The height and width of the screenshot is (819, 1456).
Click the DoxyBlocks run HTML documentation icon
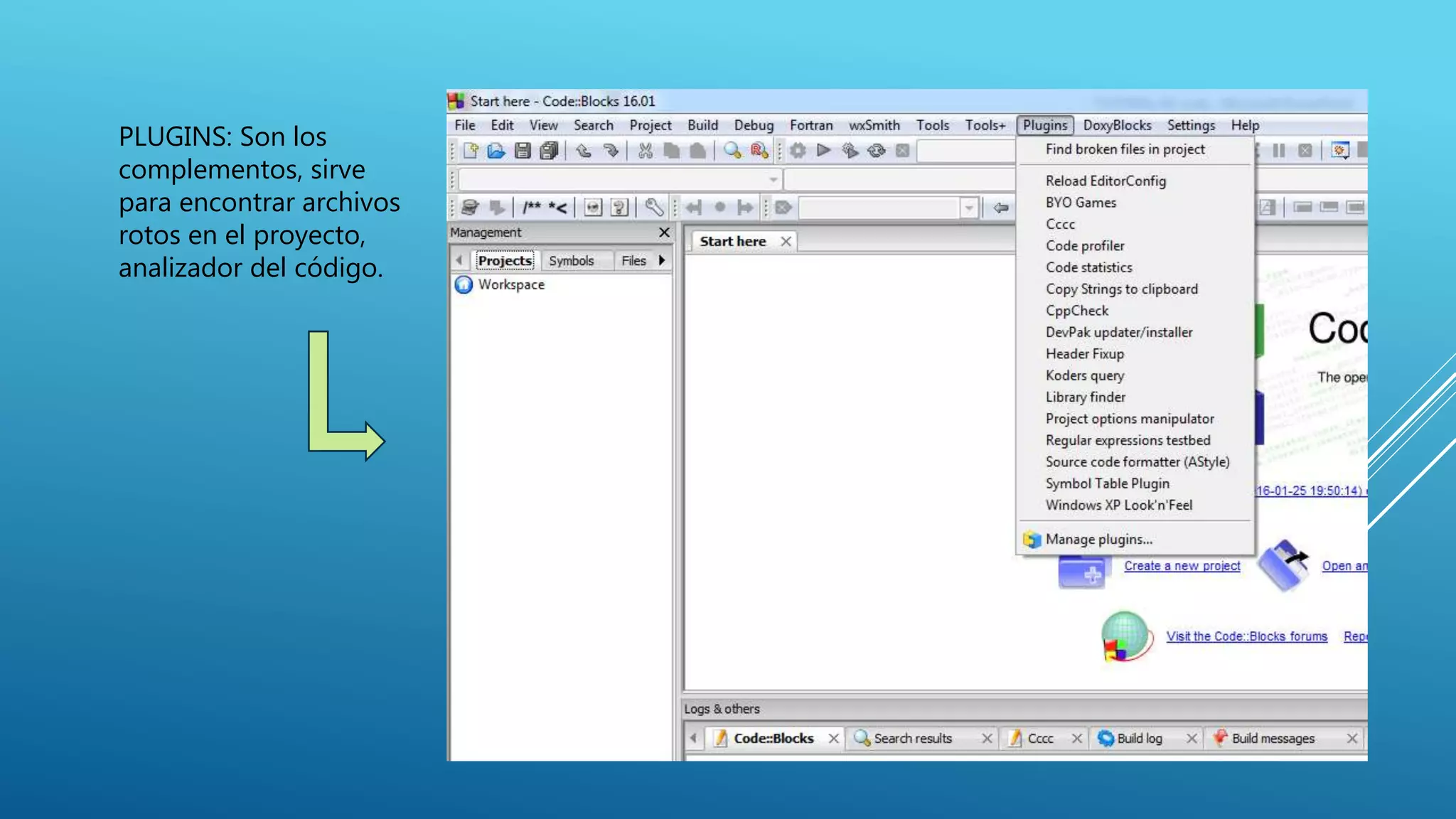[x=593, y=208]
